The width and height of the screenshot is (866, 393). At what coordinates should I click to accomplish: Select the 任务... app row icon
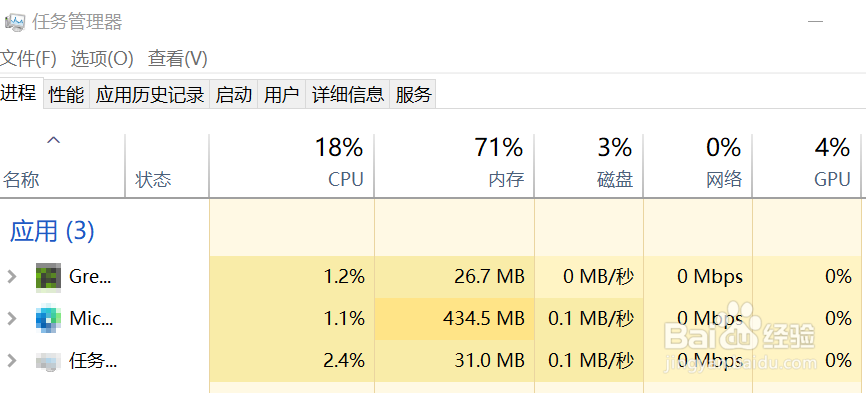pyautogui.click(x=48, y=362)
